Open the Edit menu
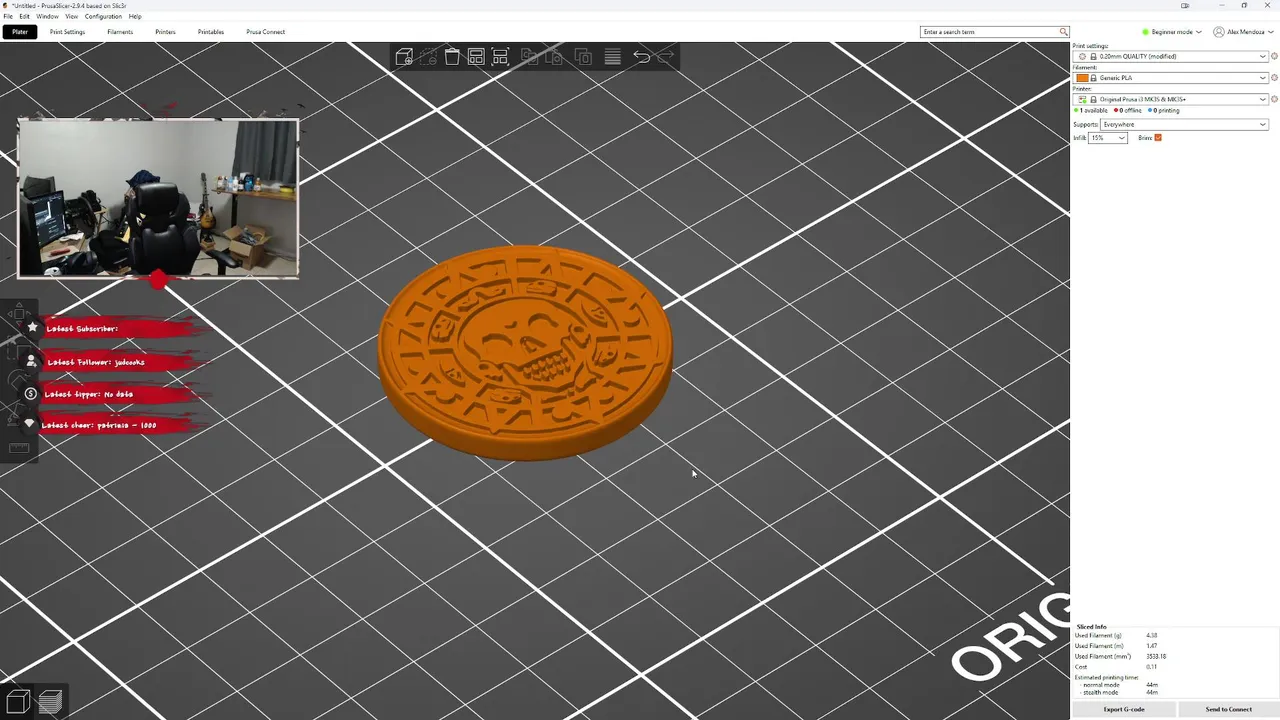This screenshot has width=1280, height=720. click(x=24, y=16)
